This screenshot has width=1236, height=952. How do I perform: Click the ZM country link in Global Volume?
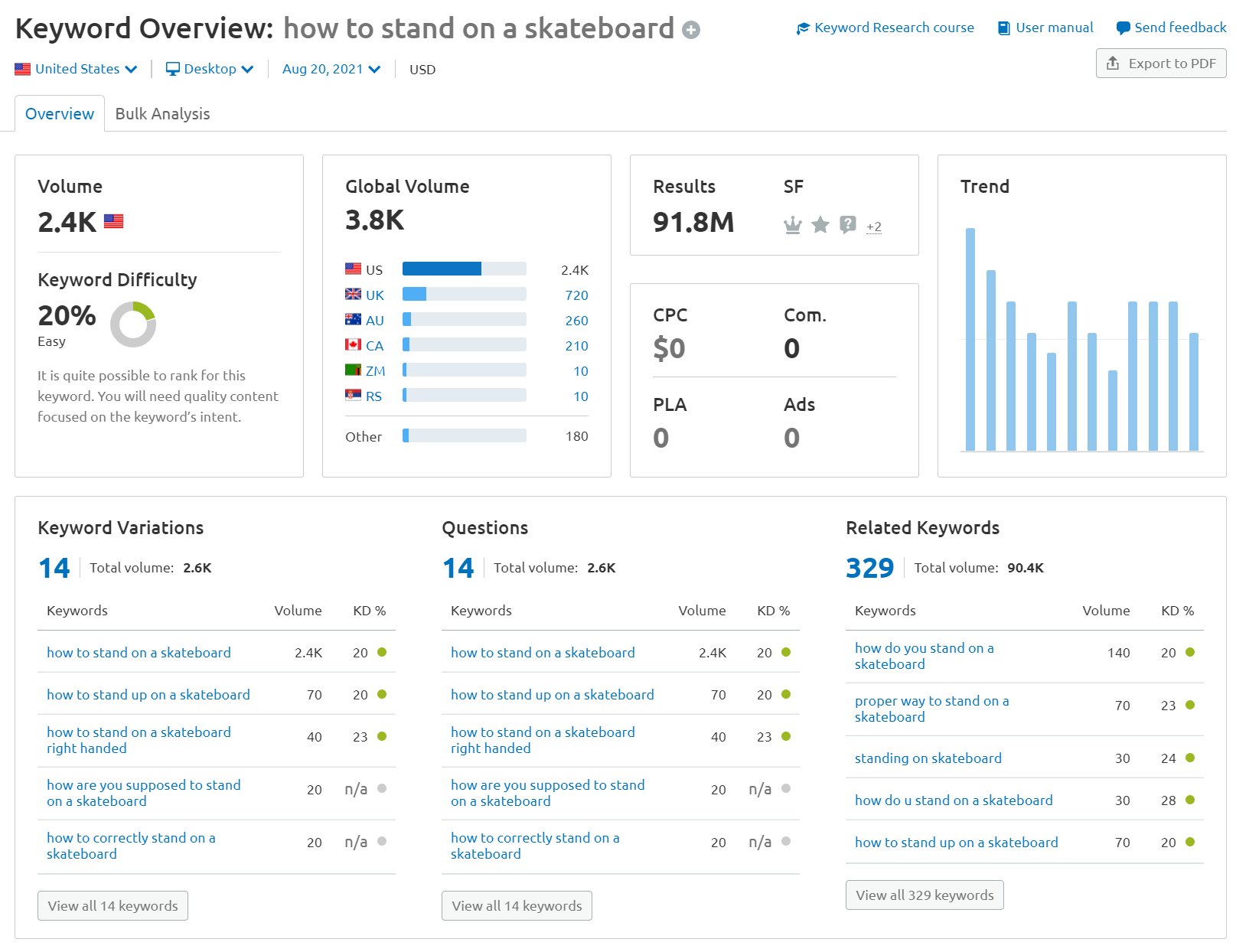(x=376, y=371)
